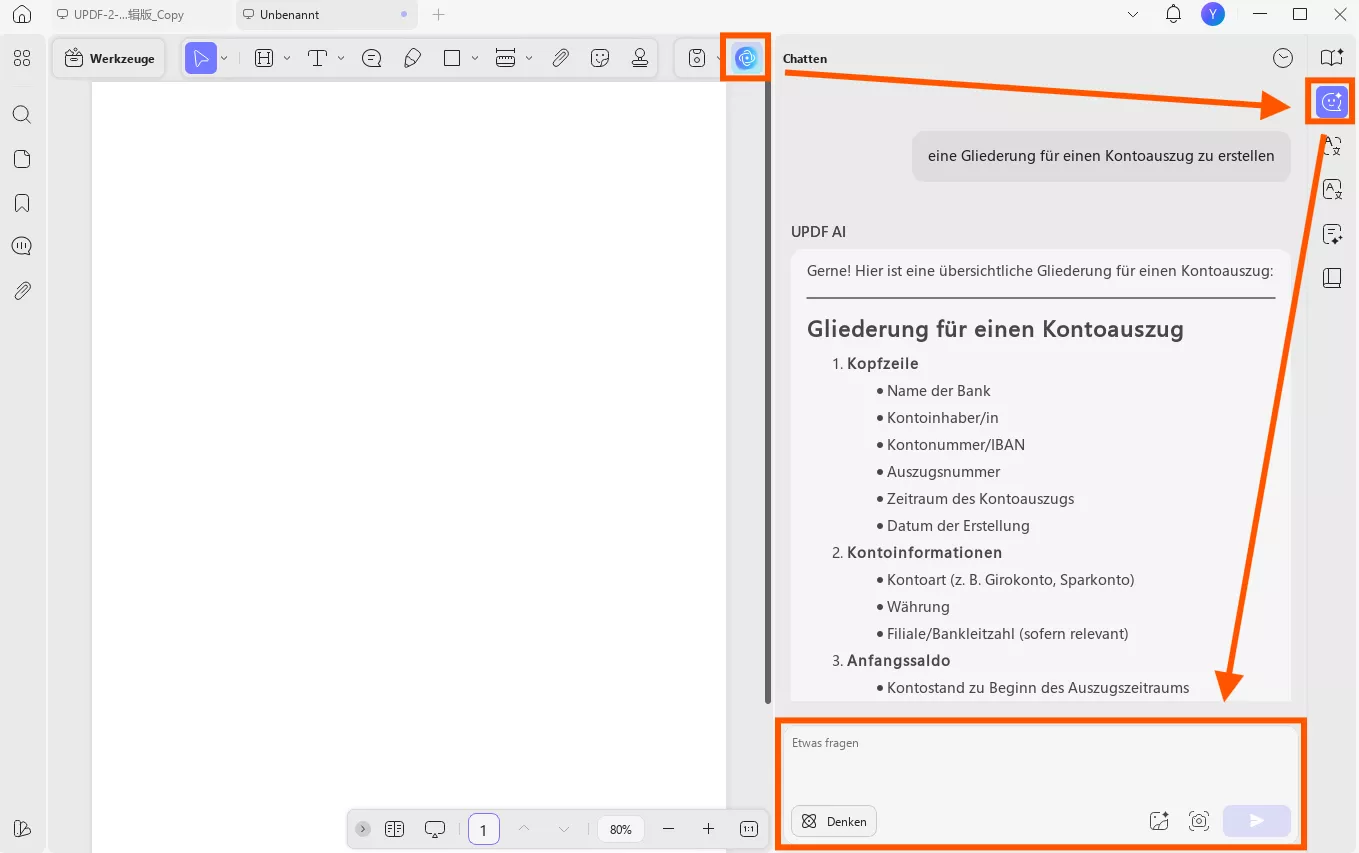This screenshot has width=1359, height=853.
Task: Click the heading "Gliederung für einen Kontoauszug"
Action: pos(995,329)
